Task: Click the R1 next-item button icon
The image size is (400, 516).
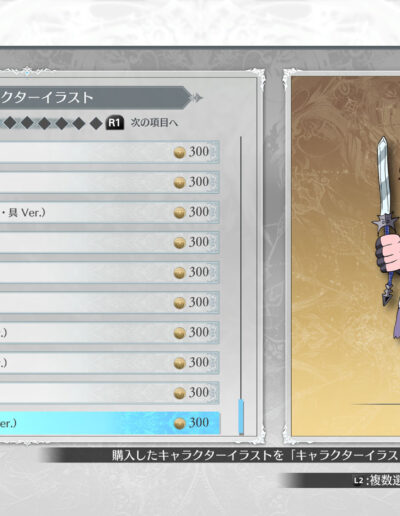Action: click(x=115, y=123)
